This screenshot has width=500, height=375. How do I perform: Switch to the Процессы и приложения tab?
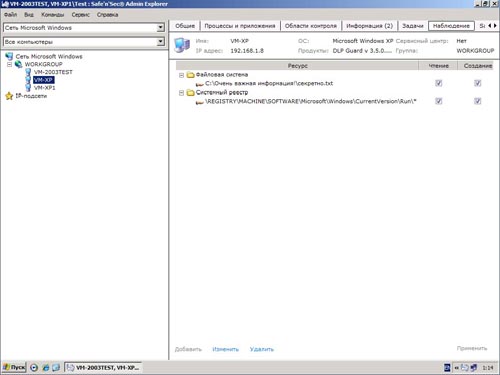240,26
